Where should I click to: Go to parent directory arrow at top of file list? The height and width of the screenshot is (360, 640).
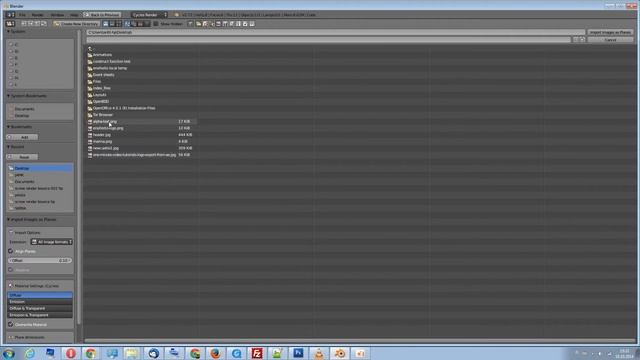tap(90, 49)
